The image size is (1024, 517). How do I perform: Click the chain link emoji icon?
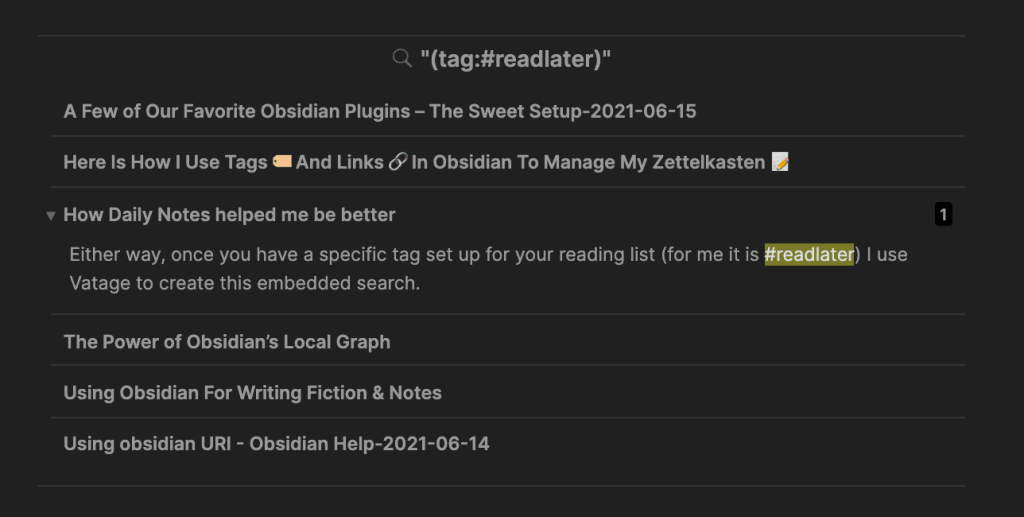[397, 162]
